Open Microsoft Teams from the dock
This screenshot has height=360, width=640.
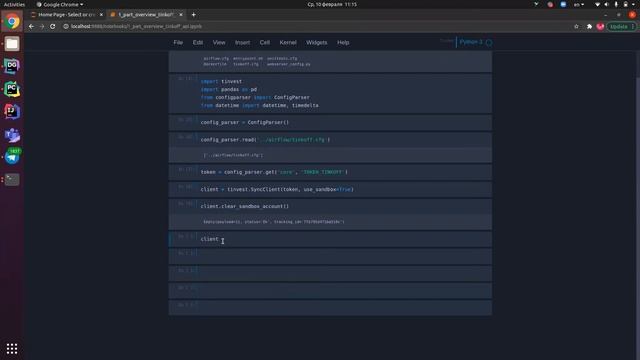pyautogui.click(x=12, y=135)
